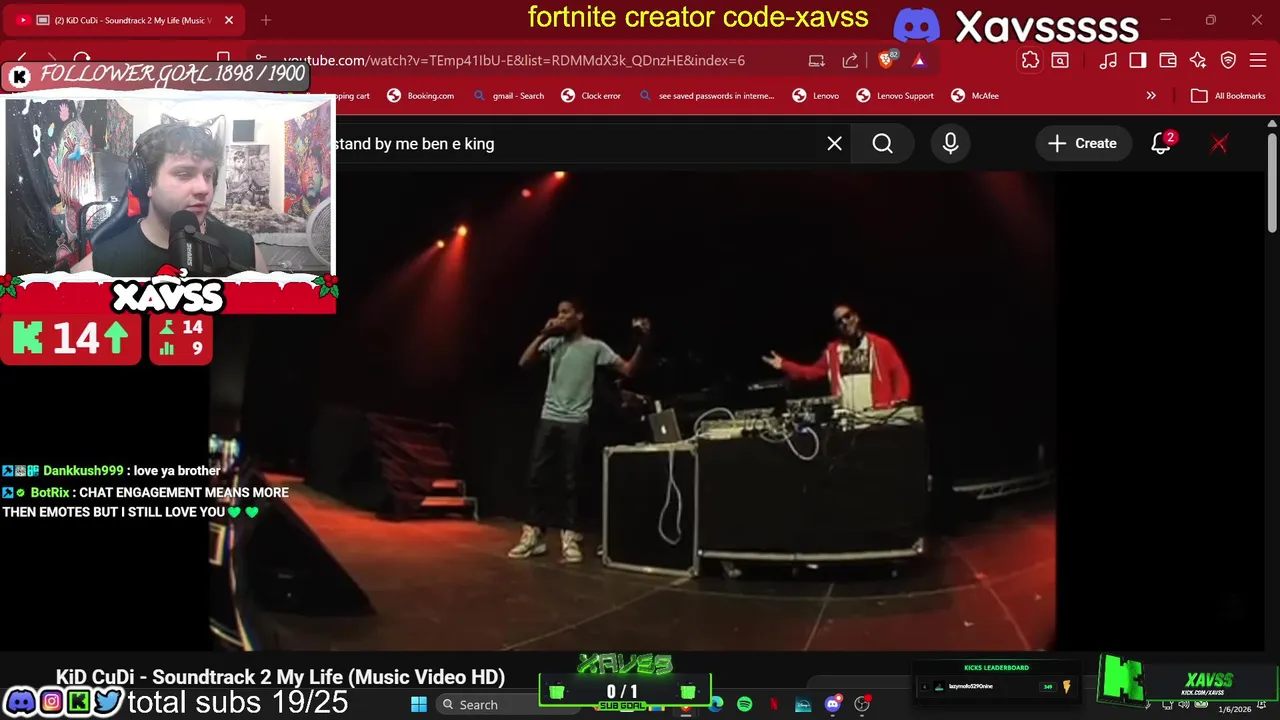This screenshot has height=720, width=1280.
Task: Clear the YouTube search box text
Action: coord(835,144)
